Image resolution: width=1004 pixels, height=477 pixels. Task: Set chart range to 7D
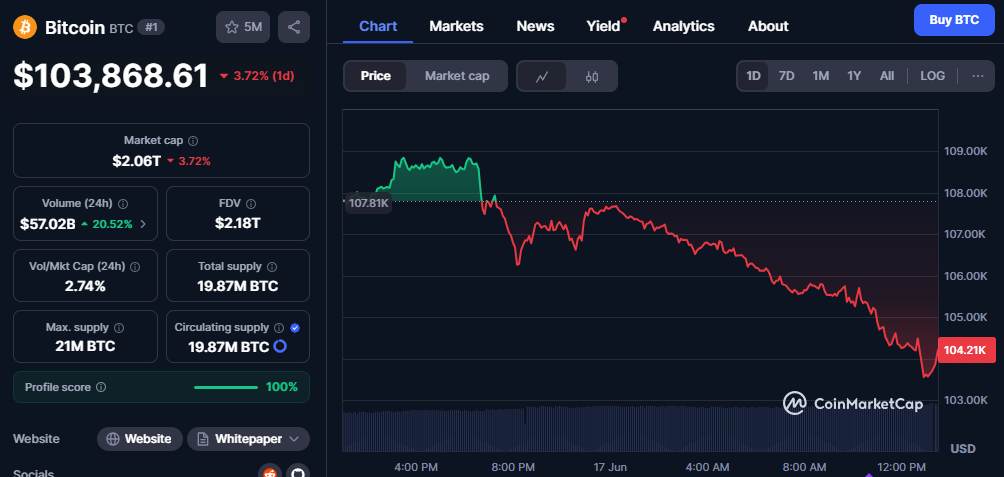(x=786, y=76)
